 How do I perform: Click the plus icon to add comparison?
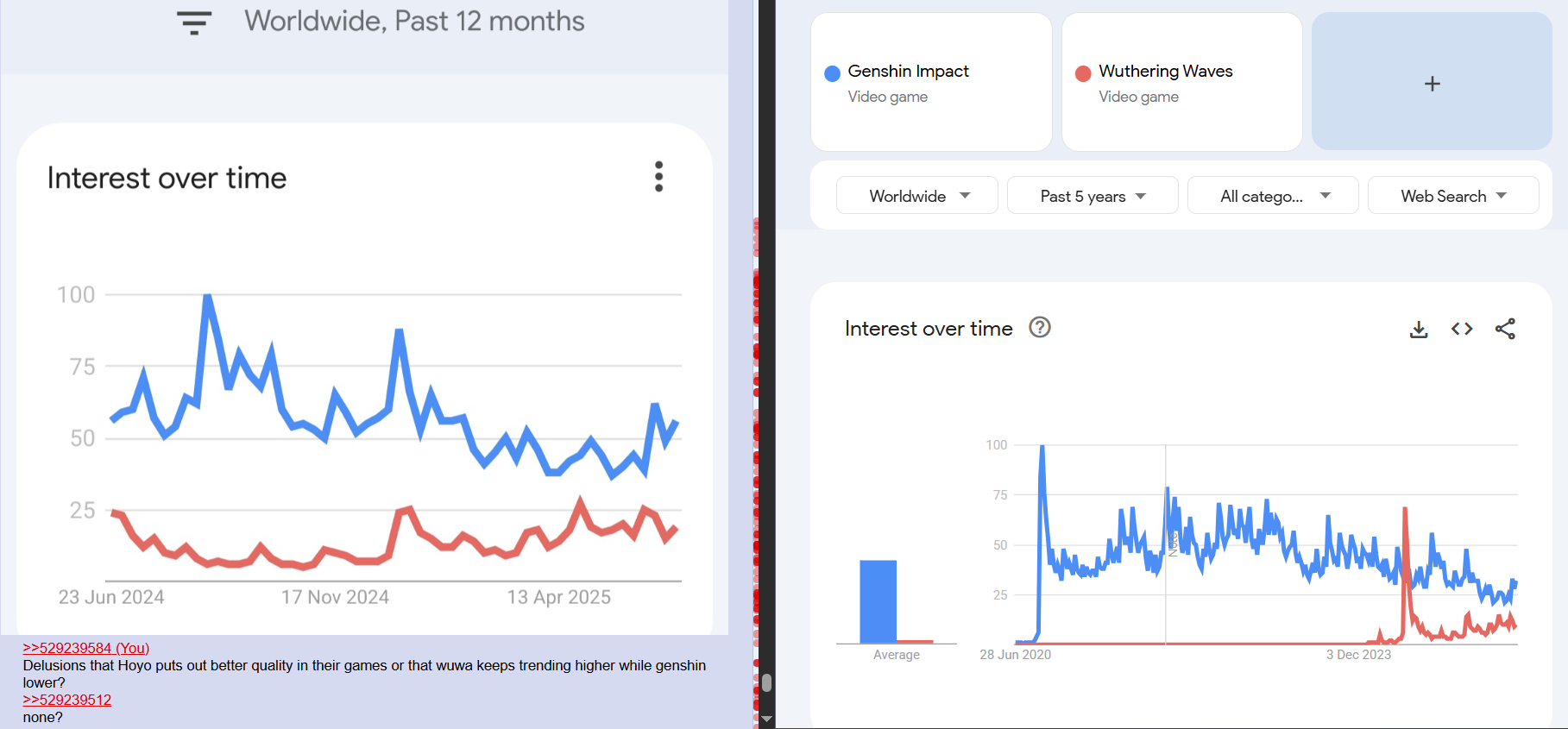click(x=1432, y=83)
